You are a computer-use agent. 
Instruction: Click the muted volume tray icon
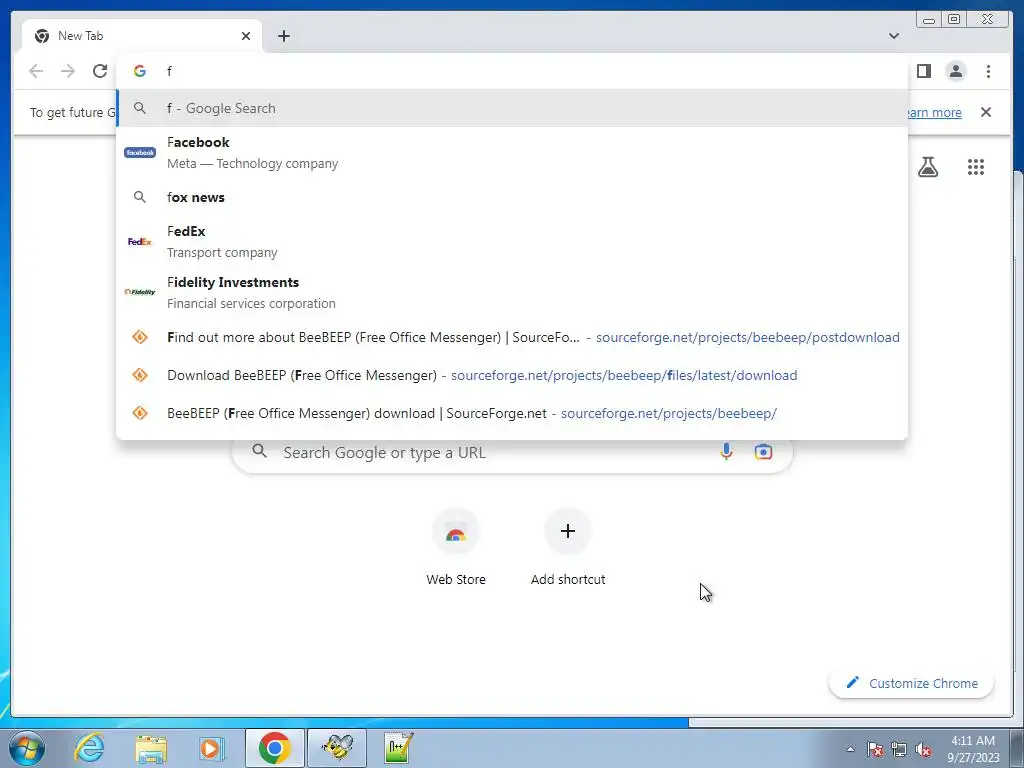coord(923,750)
